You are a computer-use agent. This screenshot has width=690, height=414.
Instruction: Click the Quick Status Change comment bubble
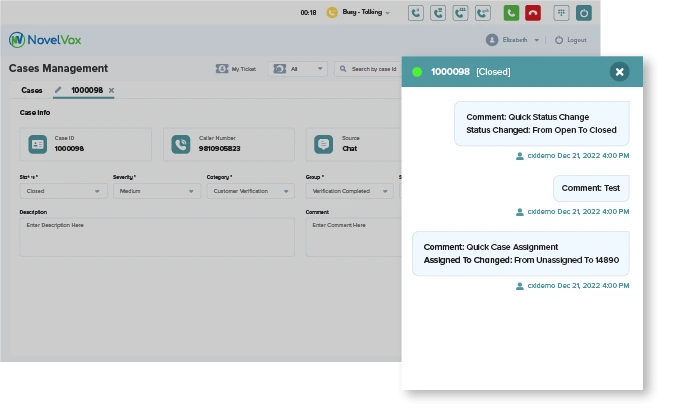point(541,124)
